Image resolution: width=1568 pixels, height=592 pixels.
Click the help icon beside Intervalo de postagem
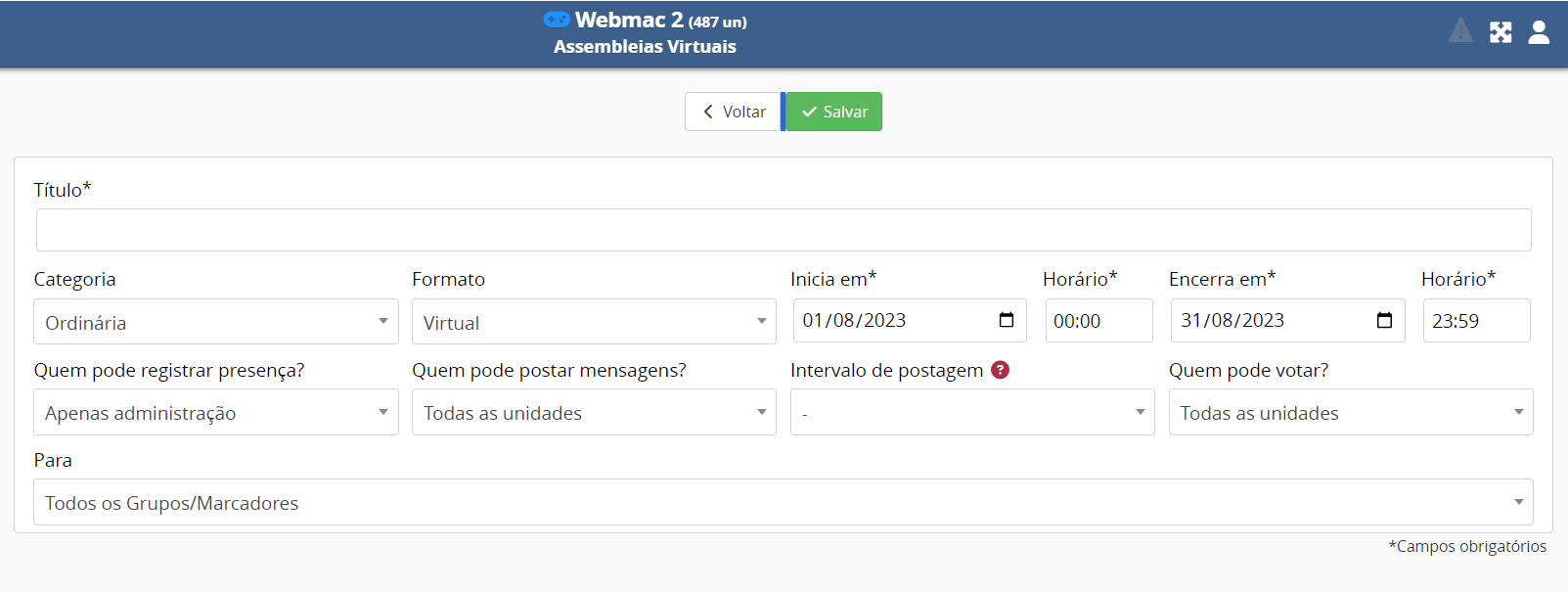click(x=1000, y=370)
